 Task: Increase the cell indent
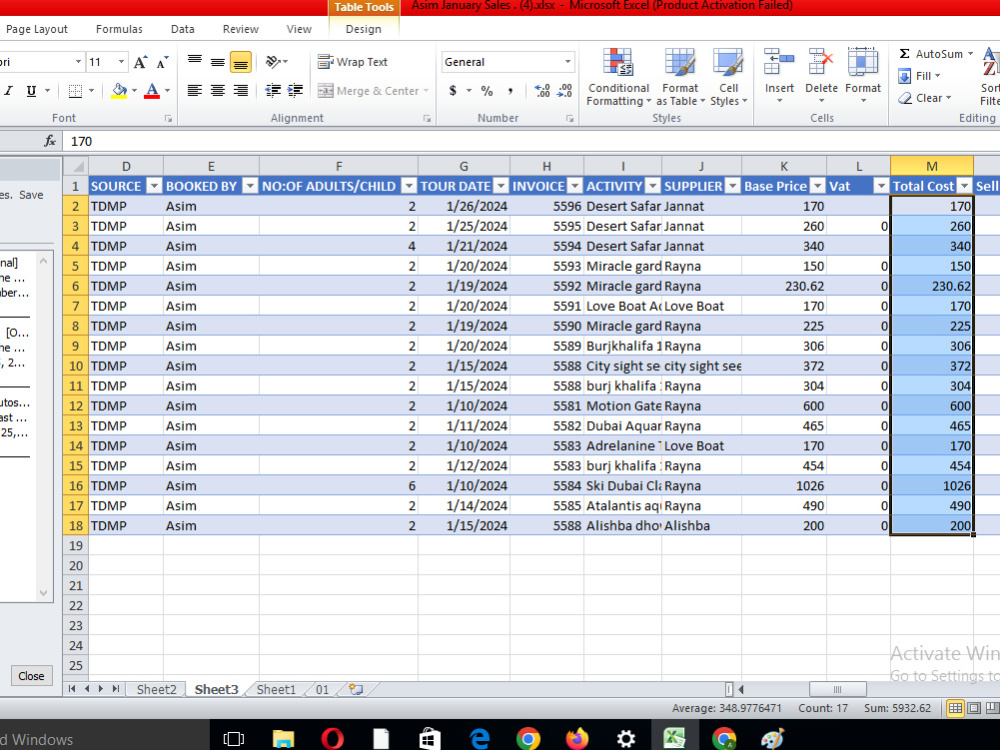click(x=295, y=91)
